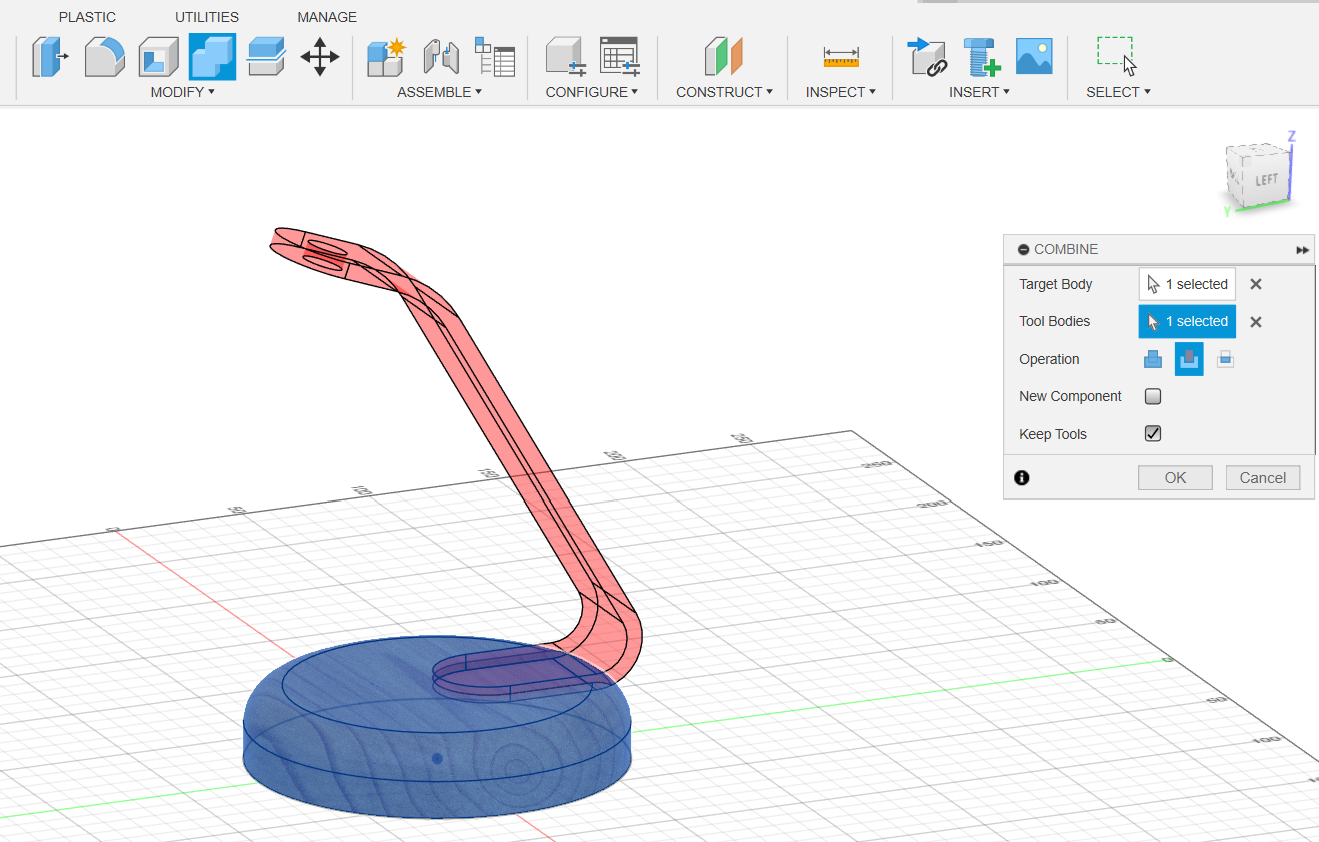Collapse the COMBINE dialog header icon

click(x=1023, y=250)
